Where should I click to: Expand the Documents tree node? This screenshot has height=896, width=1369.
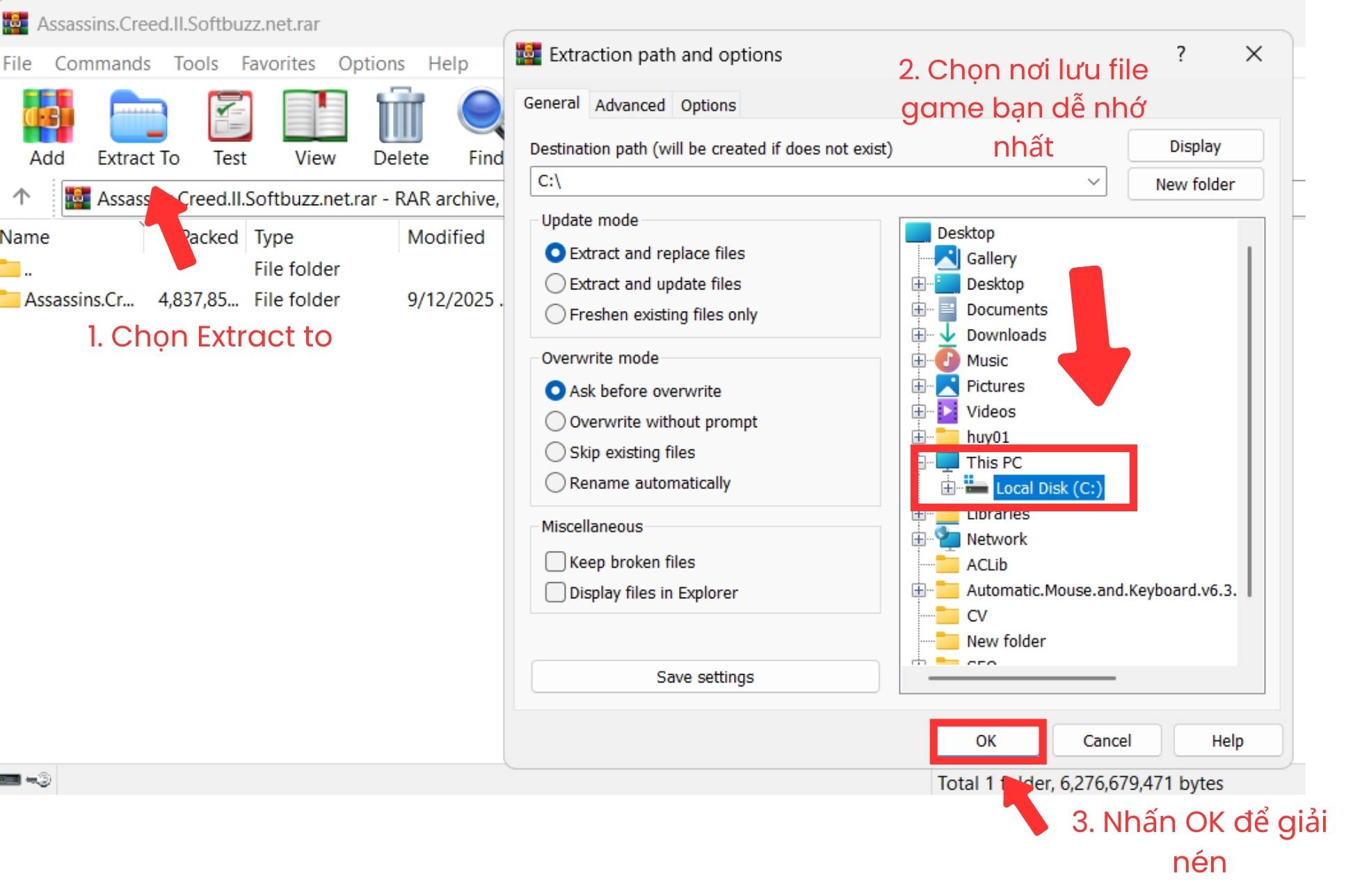coord(918,309)
